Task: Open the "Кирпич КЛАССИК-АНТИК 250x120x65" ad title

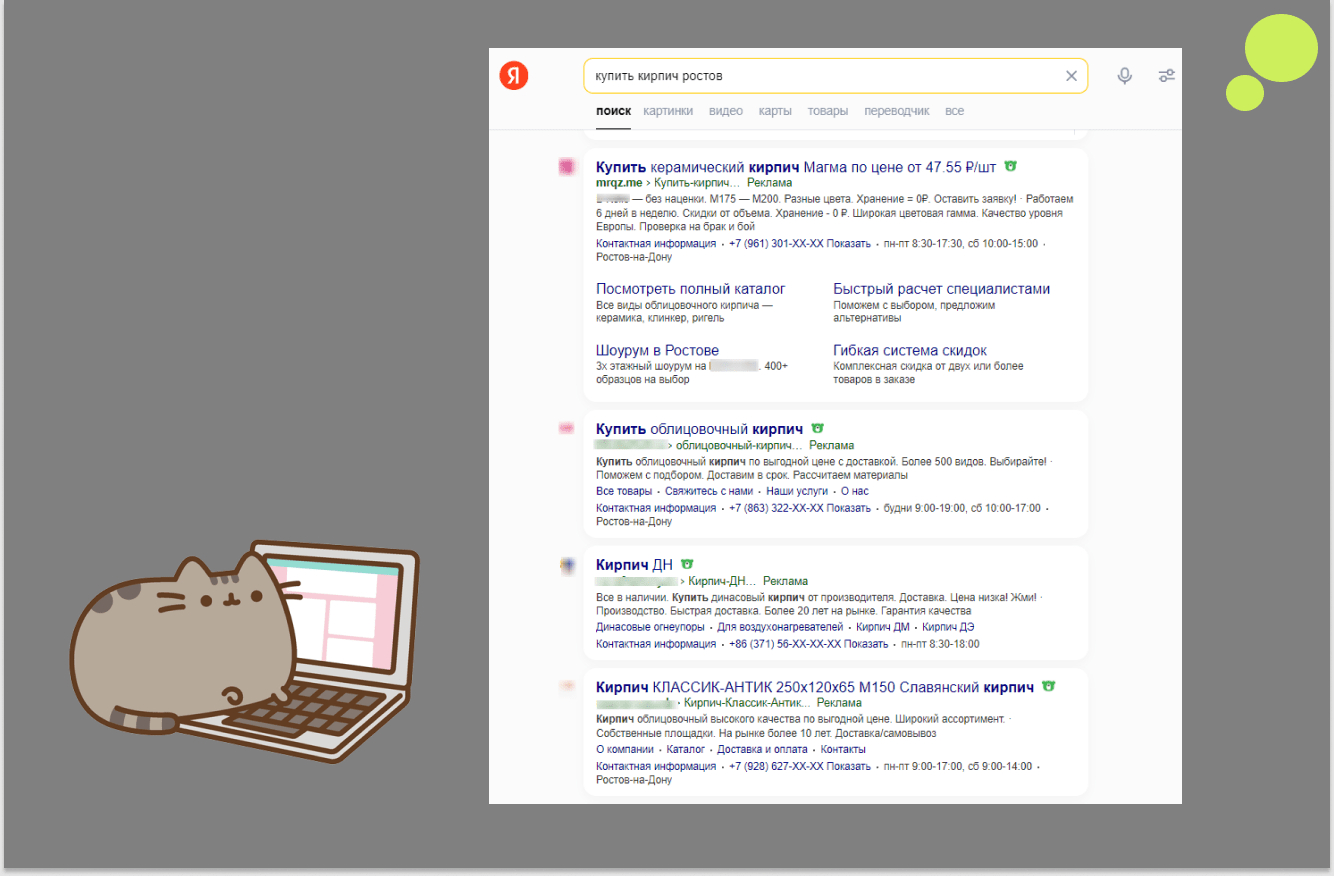Action: pyautogui.click(x=815, y=687)
